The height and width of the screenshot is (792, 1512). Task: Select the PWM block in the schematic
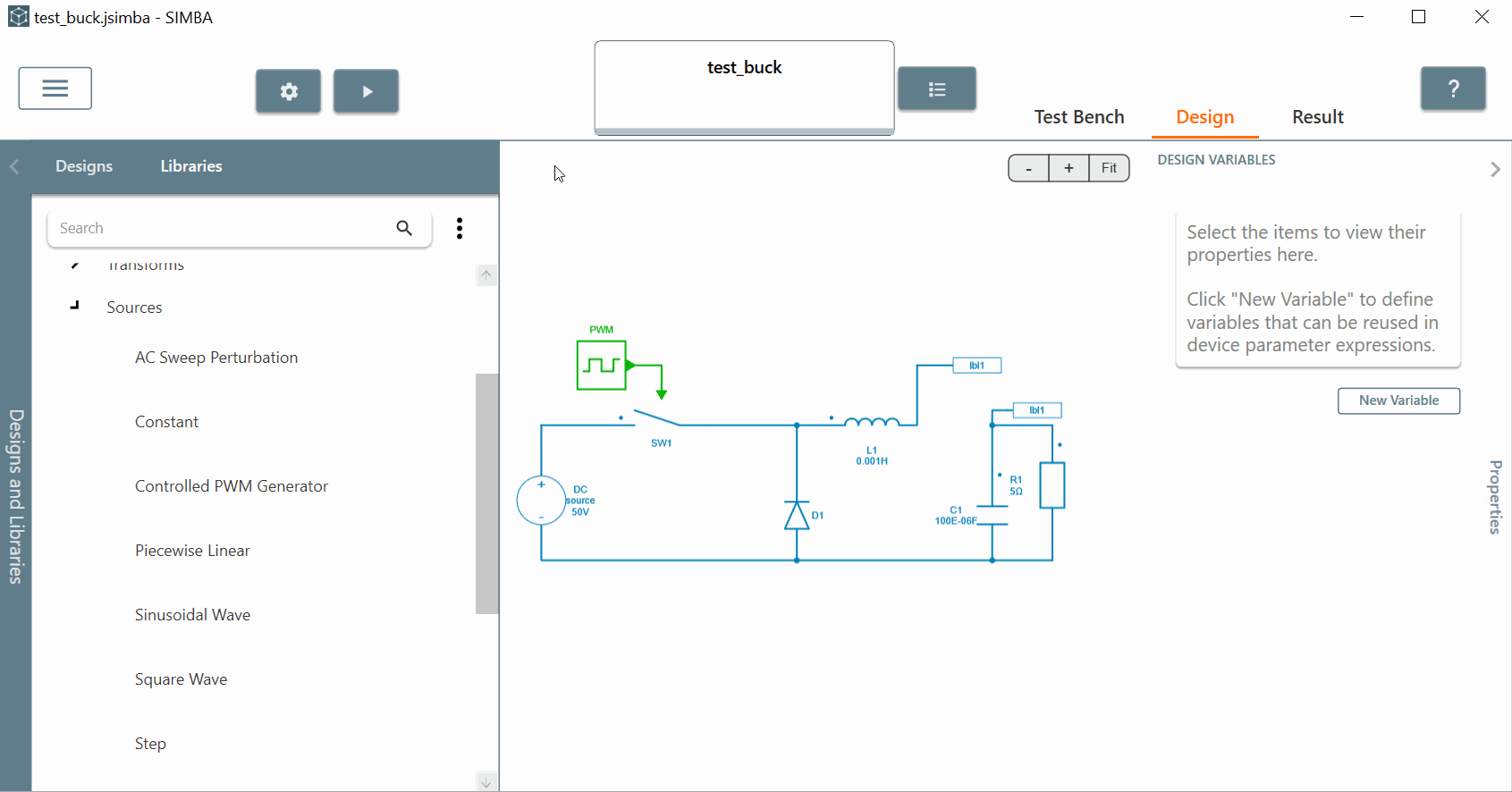pos(601,365)
